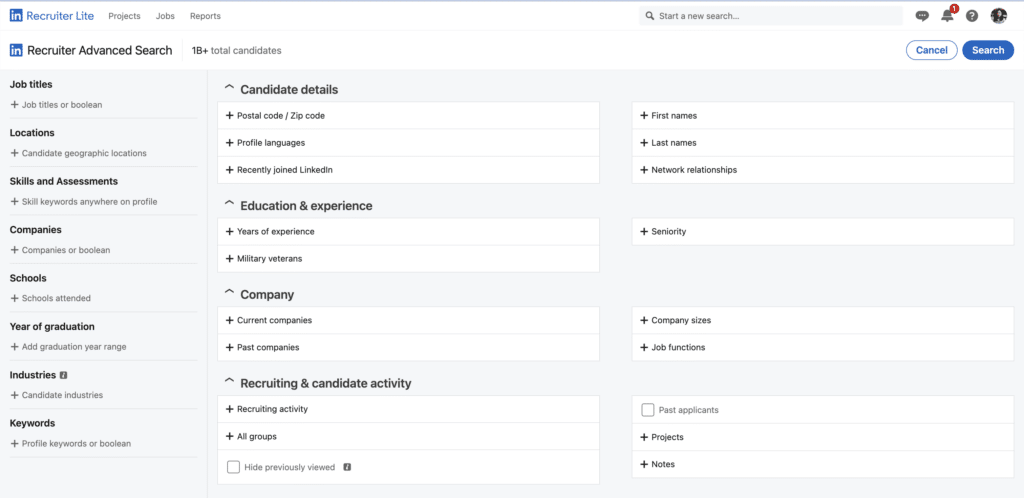This screenshot has height=498, width=1024.
Task: Open the notifications bell icon
Action: point(948,16)
